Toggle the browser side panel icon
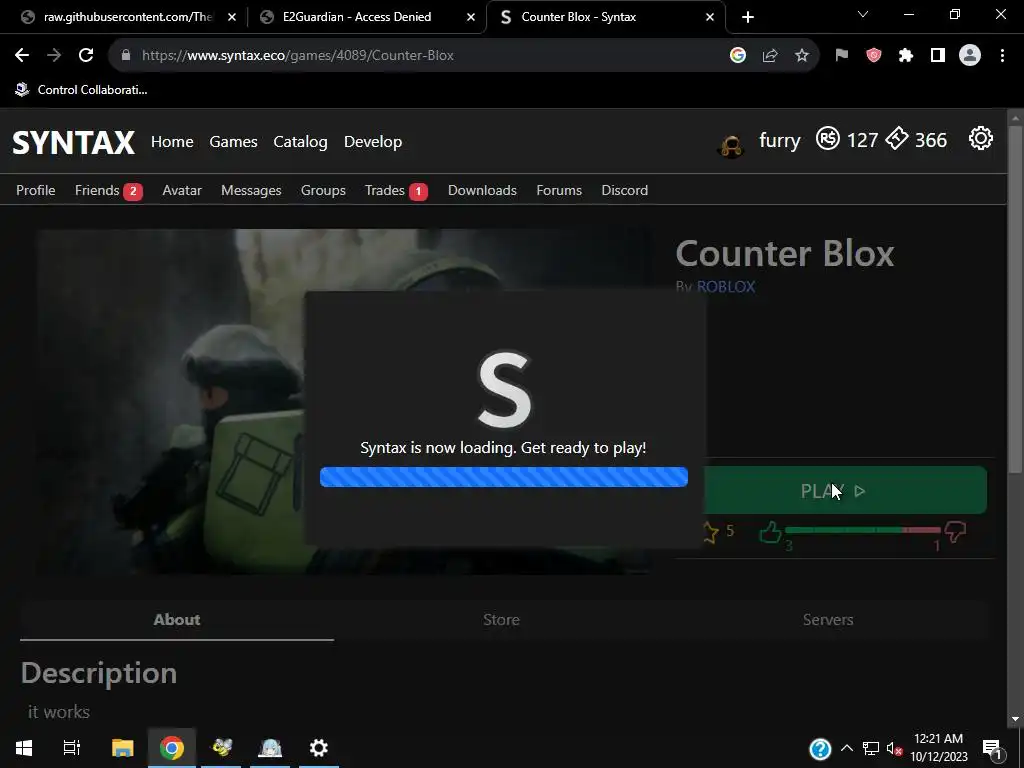Screen dimensions: 1024x768 [x=938, y=56]
